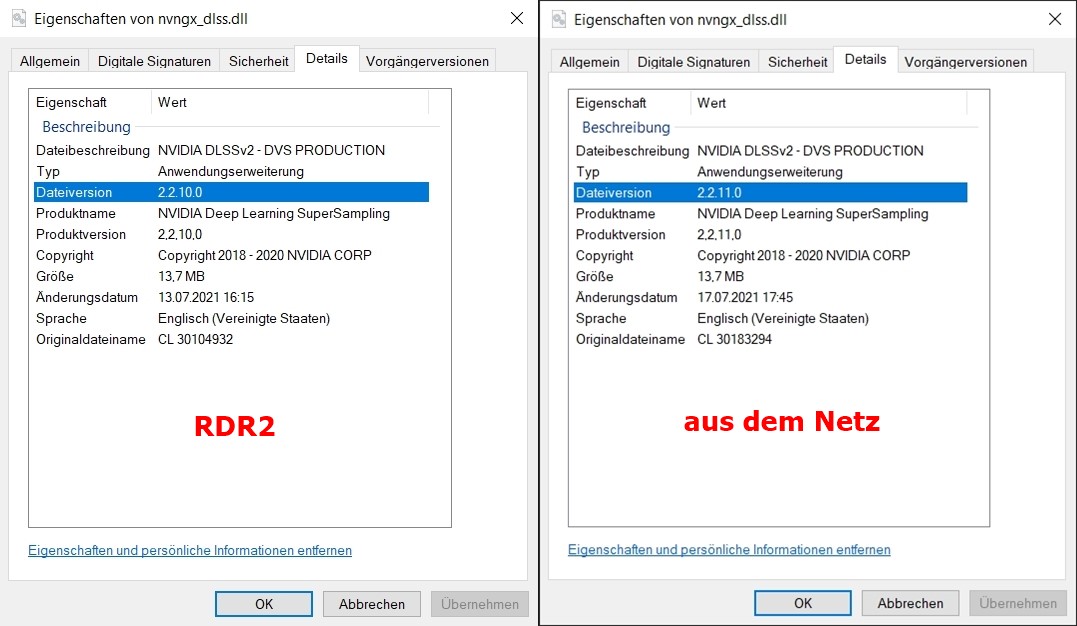Close the right nvngx_dlss.dll properties window

[1055, 19]
